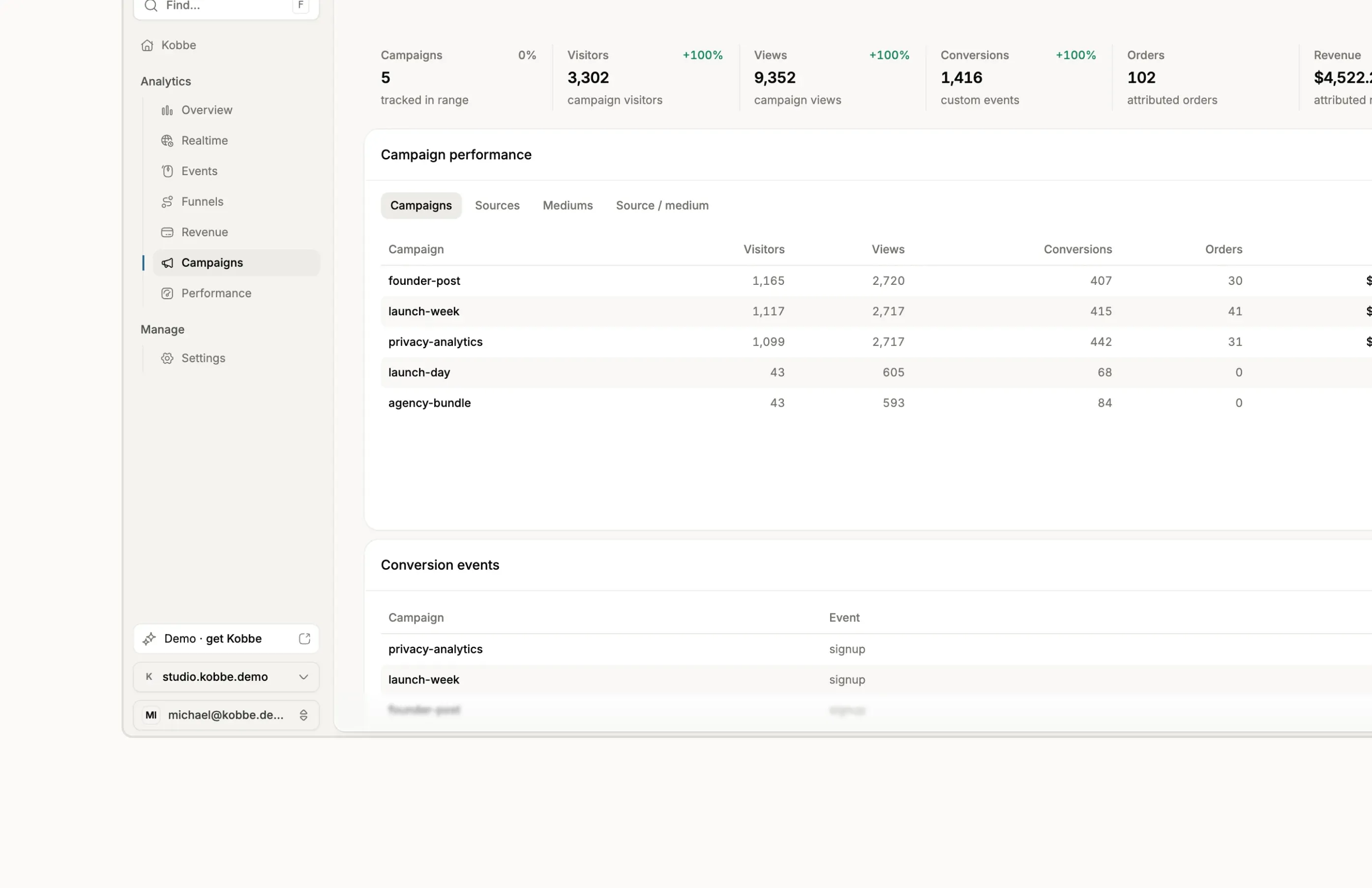
Task: Click the Conversions column header
Action: 1077,249
